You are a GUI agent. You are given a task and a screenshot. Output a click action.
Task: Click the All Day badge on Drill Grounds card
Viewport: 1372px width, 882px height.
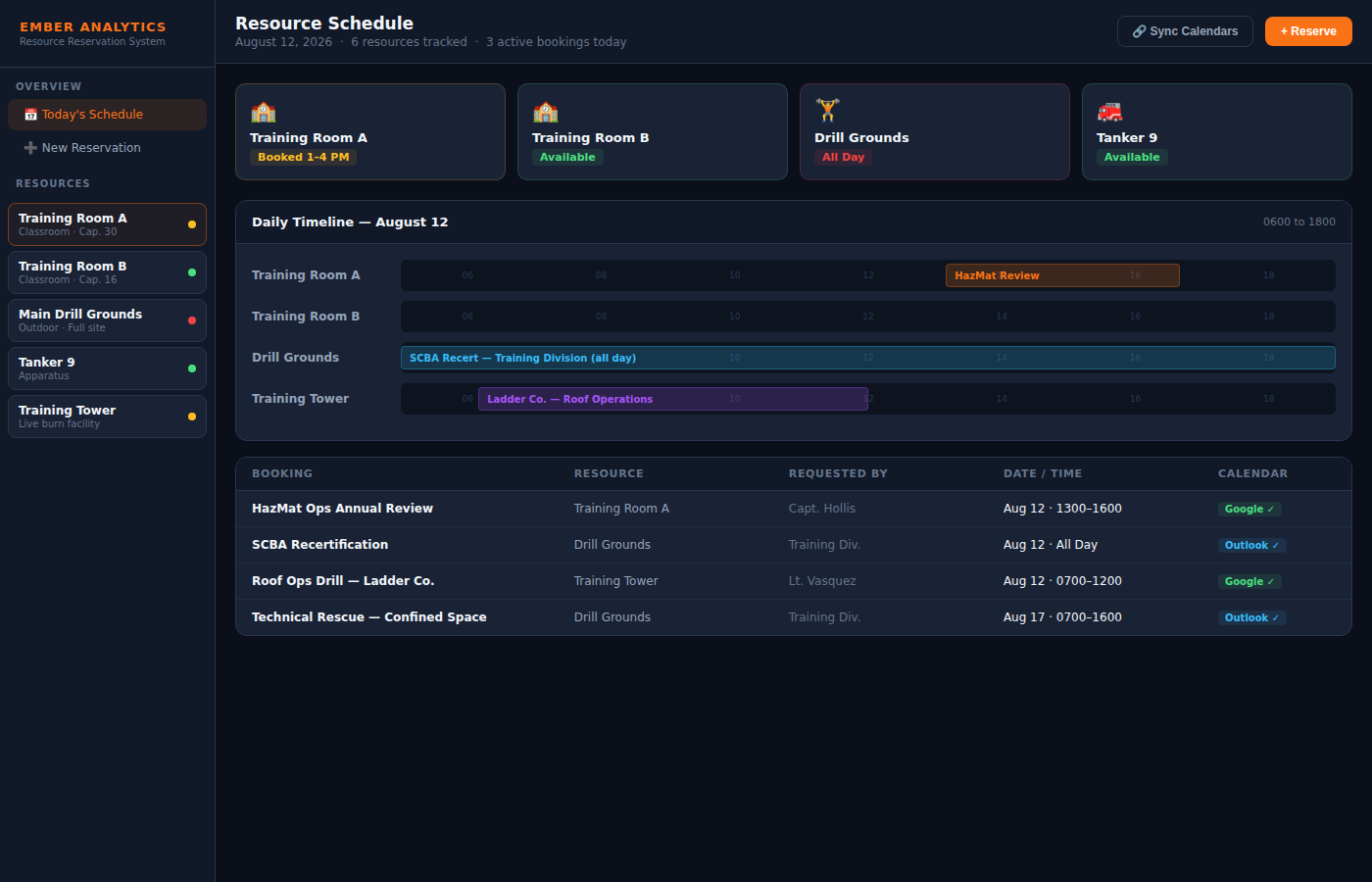[844, 157]
